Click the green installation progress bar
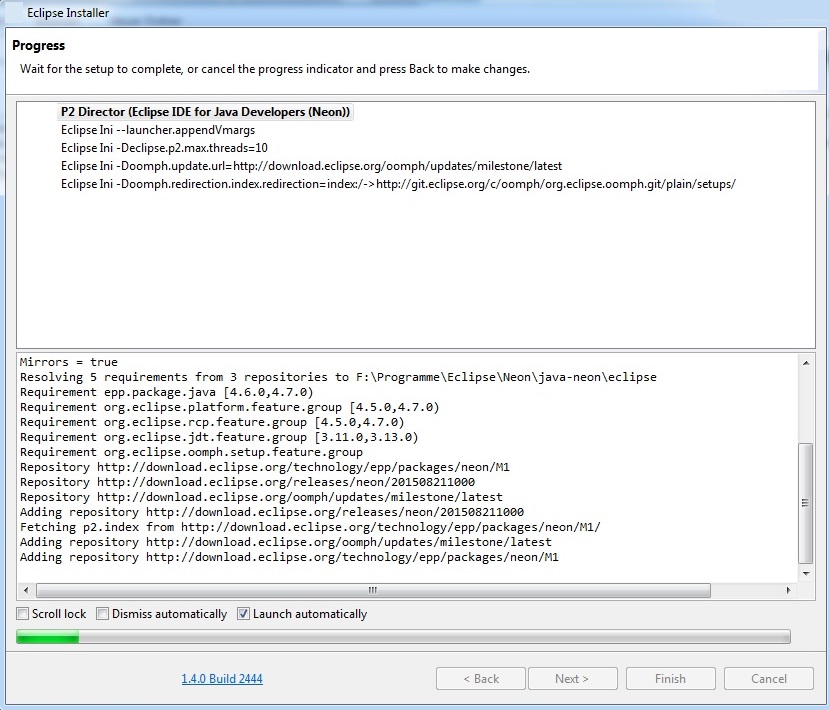The width and height of the screenshot is (829, 710). coord(403,637)
